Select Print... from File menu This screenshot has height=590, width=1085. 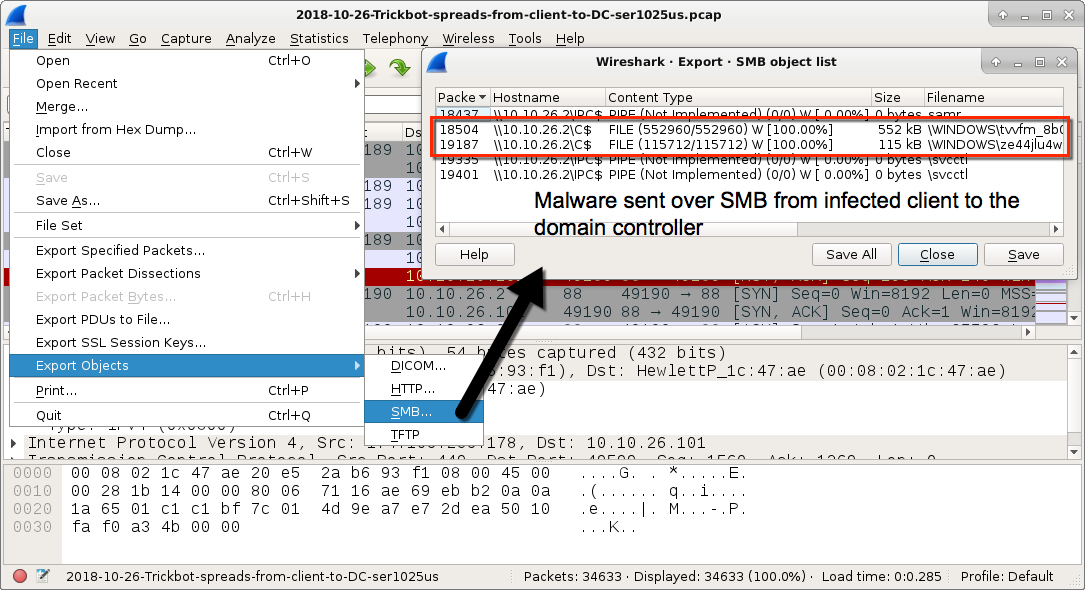click(x=187, y=391)
